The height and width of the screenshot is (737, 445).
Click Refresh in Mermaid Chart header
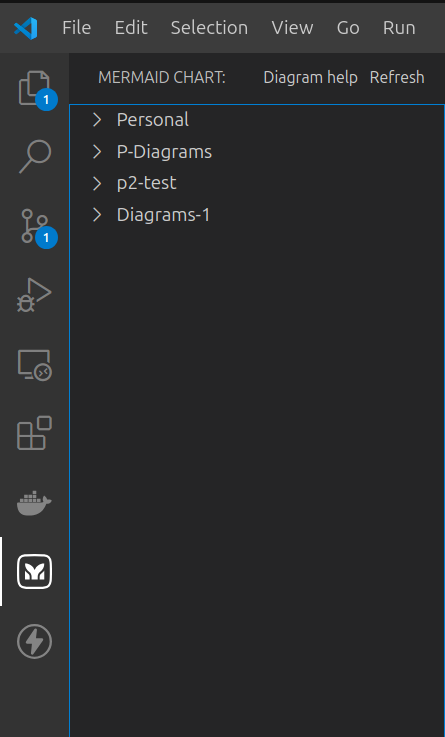tap(397, 77)
